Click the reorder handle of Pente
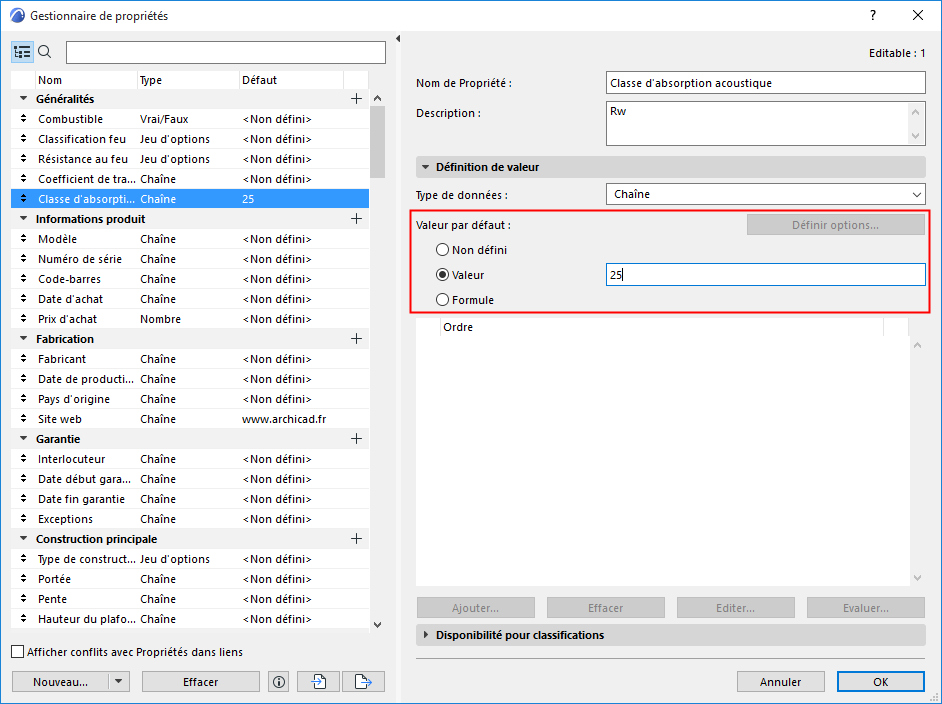The image size is (942, 704). 23,599
